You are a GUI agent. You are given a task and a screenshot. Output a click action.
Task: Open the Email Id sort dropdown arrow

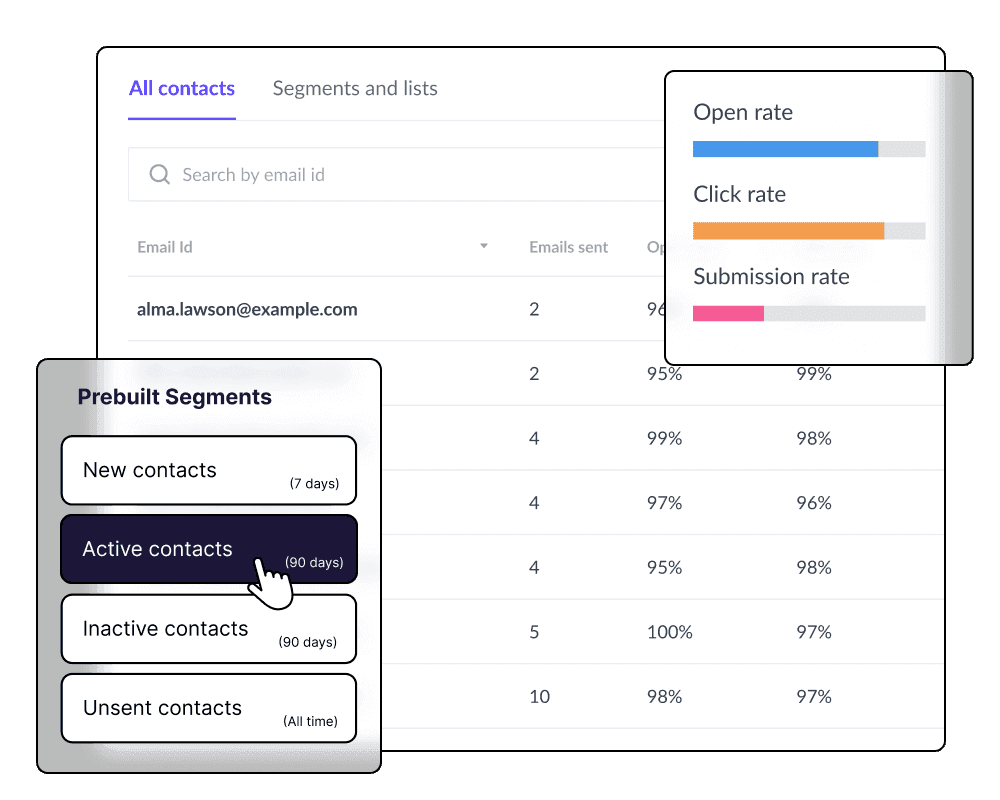click(x=484, y=246)
